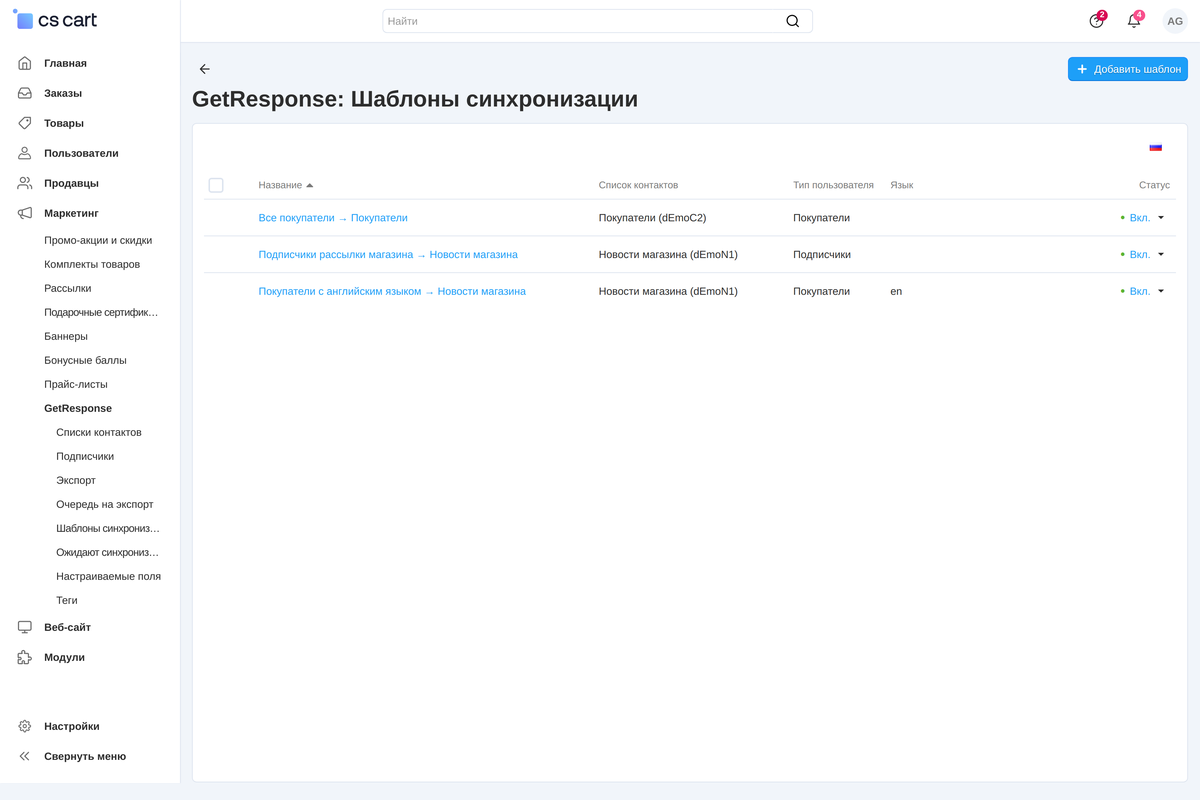
Task: Click the inbox icon beside Заказы
Action: coord(25,93)
